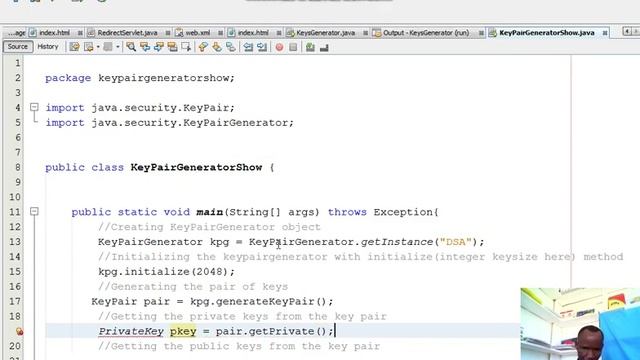
Task: Click kpg.initialize(2048); statement
Action: click(x=167, y=271)
